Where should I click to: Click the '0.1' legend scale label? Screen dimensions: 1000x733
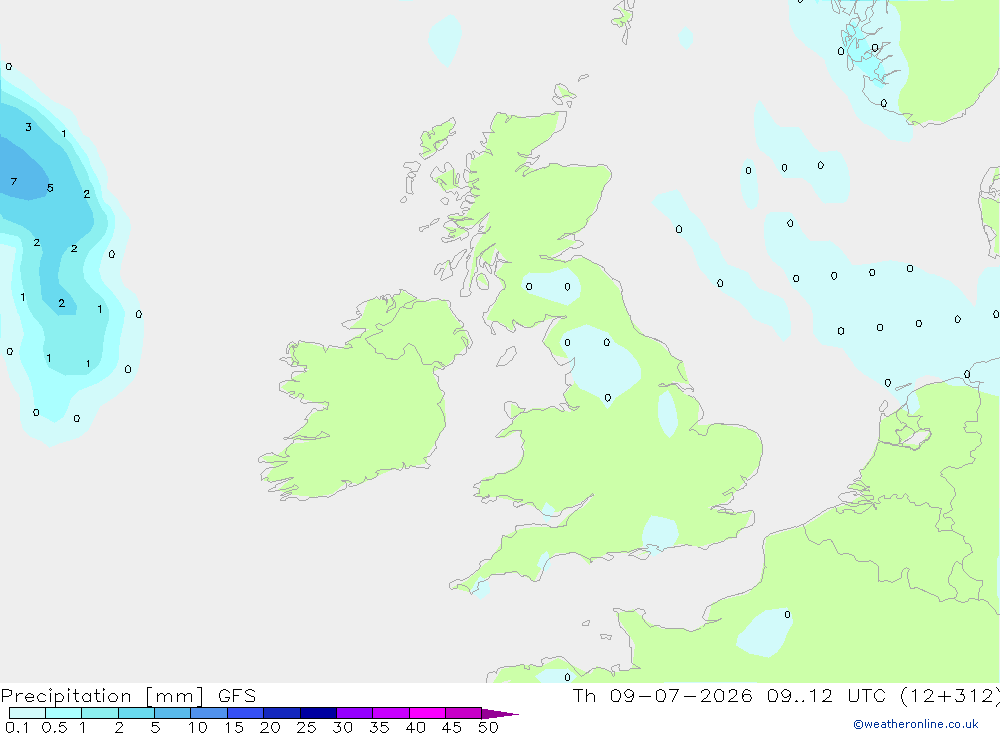[17, 727]
